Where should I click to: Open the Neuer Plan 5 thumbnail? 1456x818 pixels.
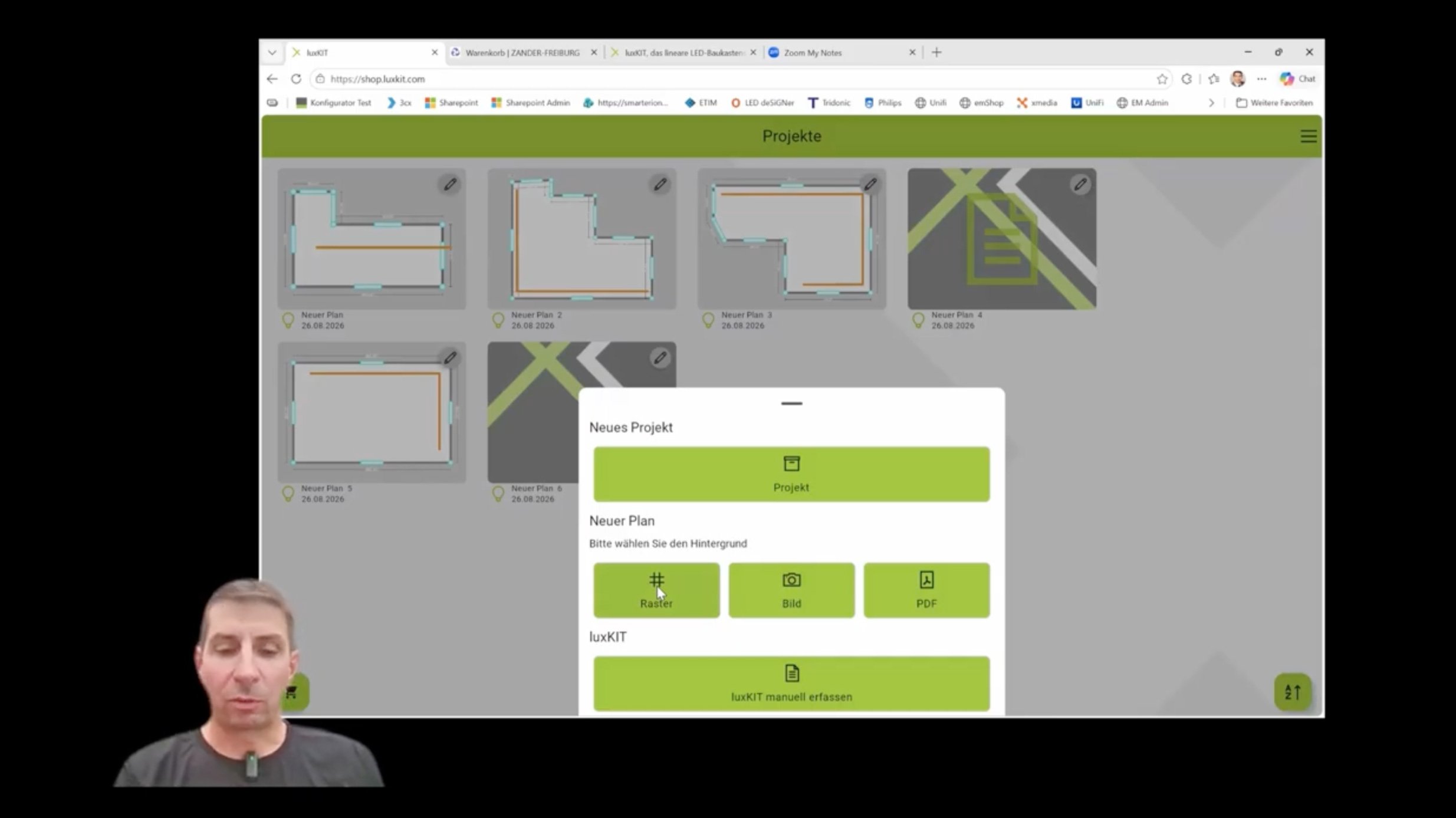coord(372,412)
